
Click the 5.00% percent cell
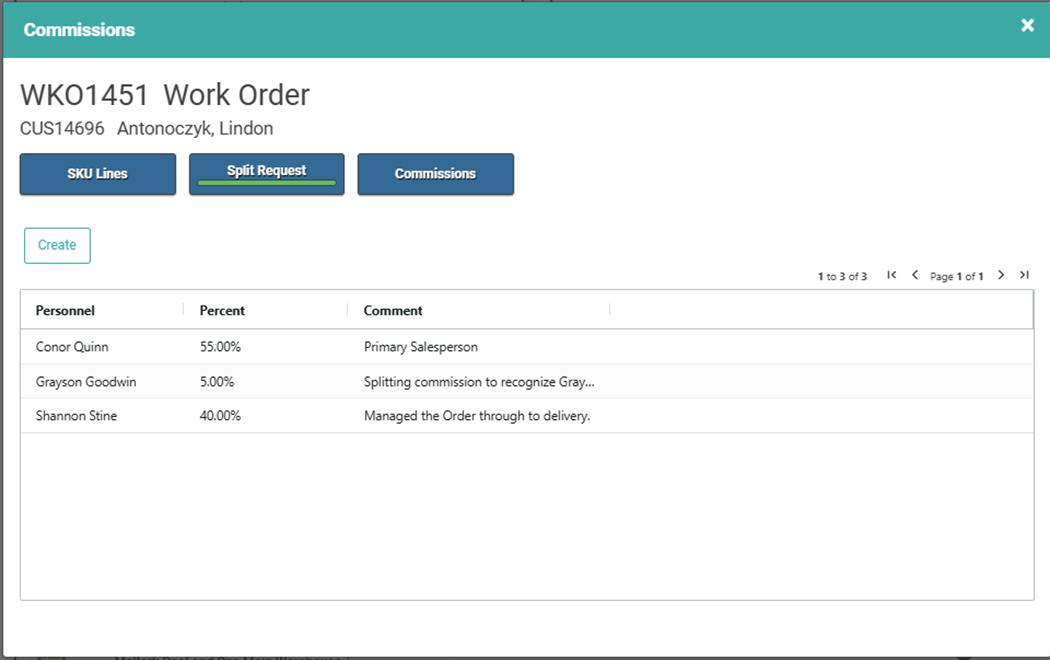pos(217,382)
